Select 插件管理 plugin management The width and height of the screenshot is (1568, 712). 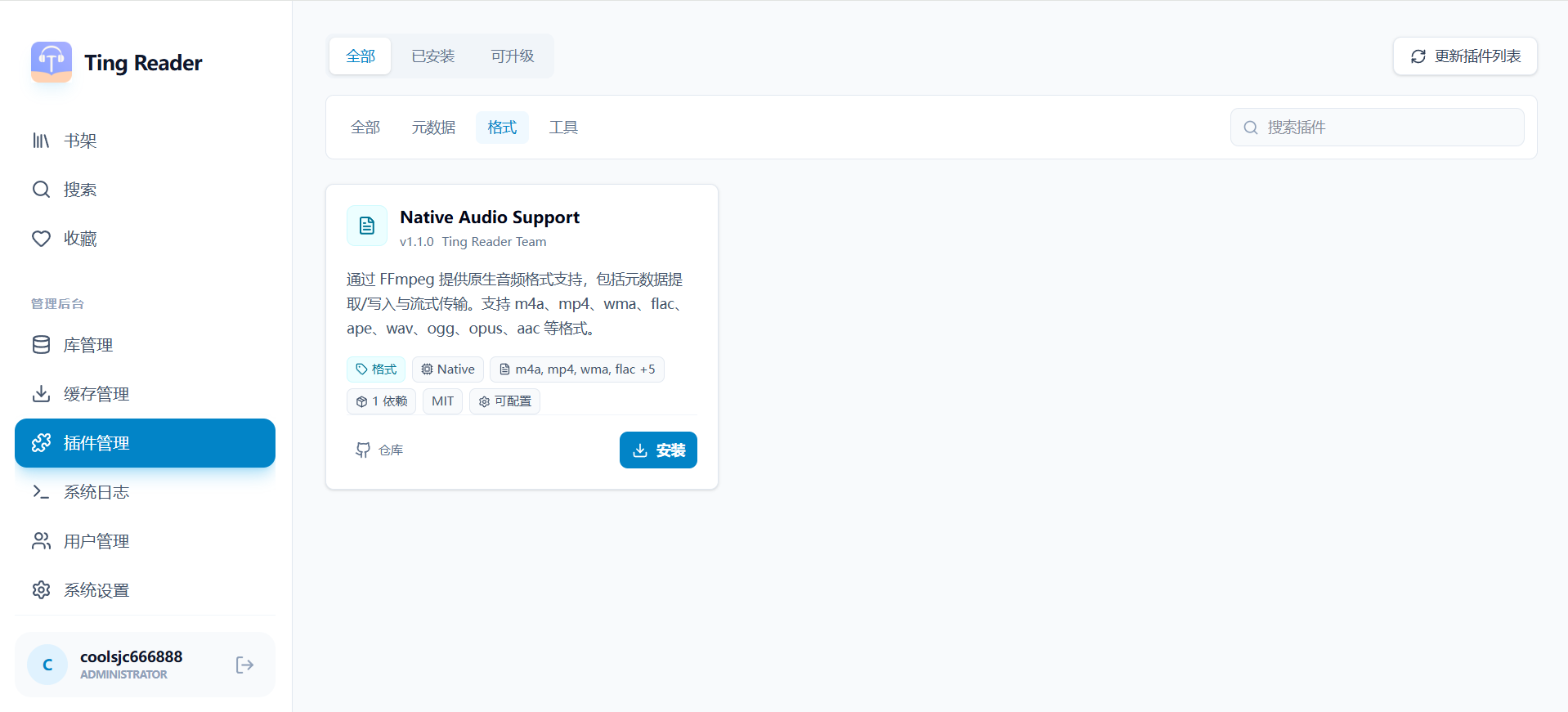[x=145, y=443]
